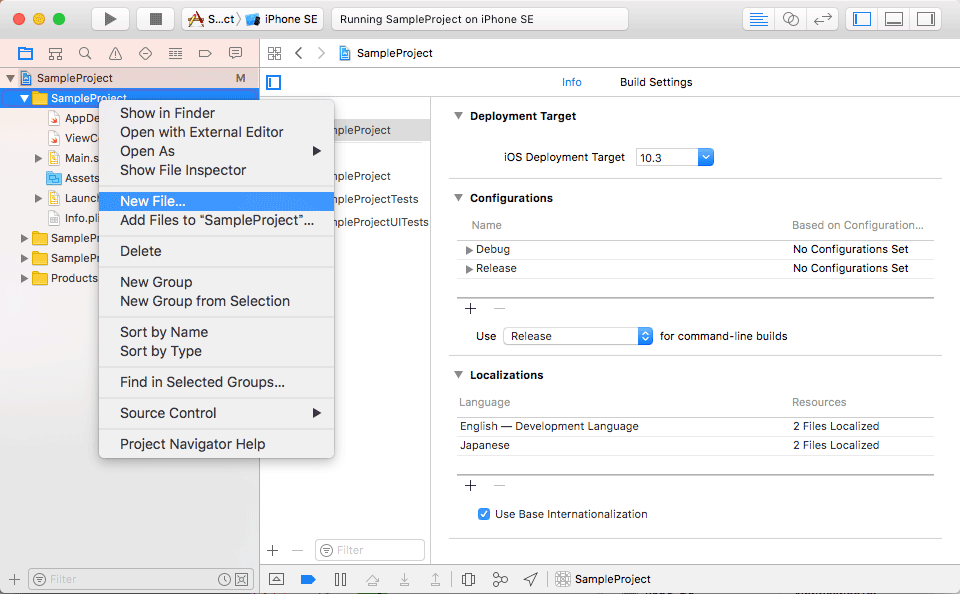Viewport: 960px width, 594px height.
Task: Open the Issue navigator warning icon
Action: pos(115,53)
